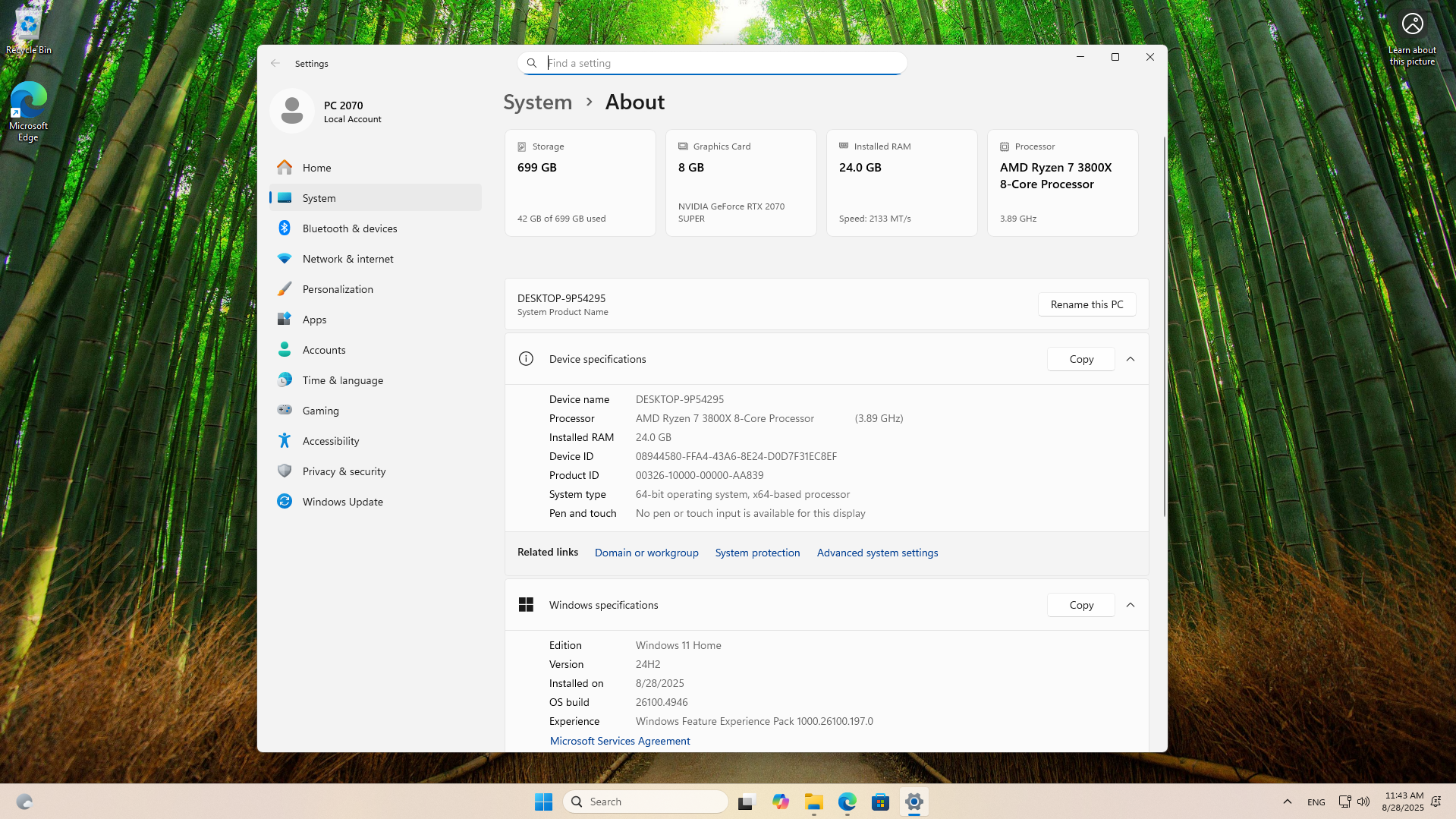Click System in the breadcrumb

[x=538, y=102]
